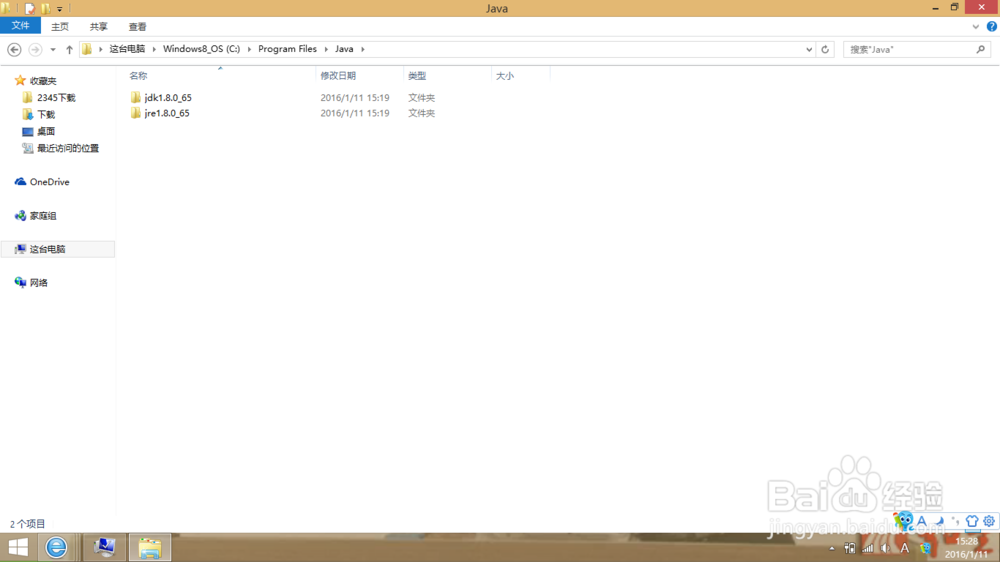1000x562 pixels.
Task: Click the New Folder quick access icon
Action: point(45,8)
